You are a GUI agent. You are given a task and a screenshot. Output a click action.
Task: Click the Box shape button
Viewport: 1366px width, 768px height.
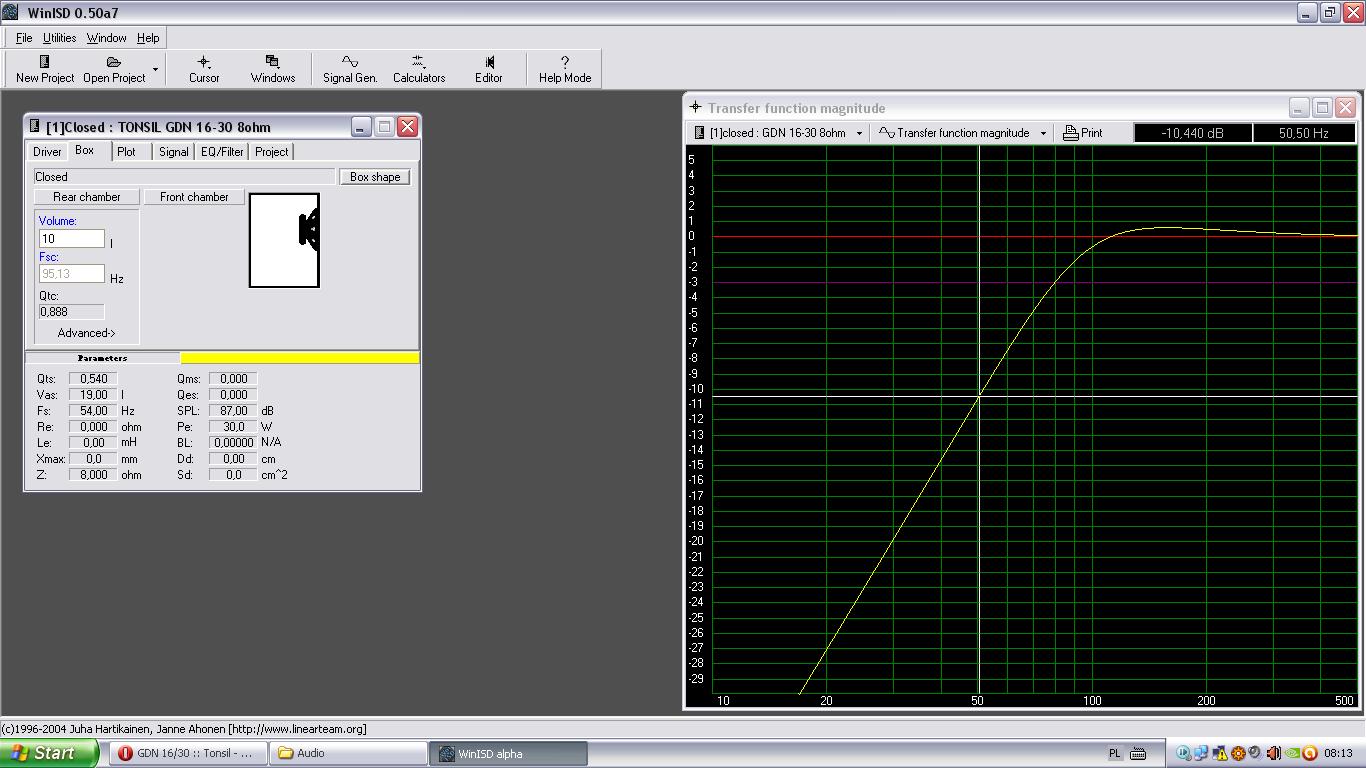(x=375, y=177)
